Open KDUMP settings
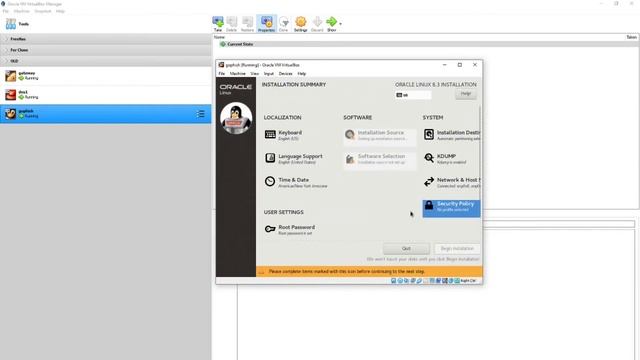640x360 pixels. [446, 159]
